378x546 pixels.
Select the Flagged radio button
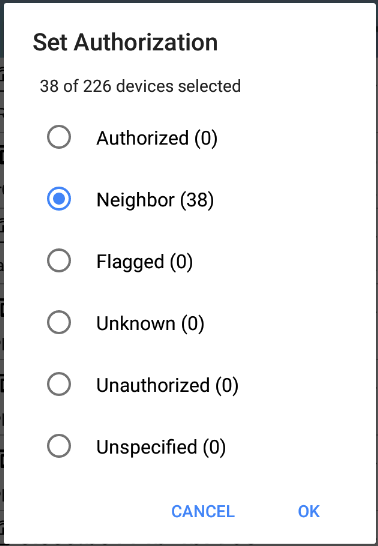pos(59,260)
